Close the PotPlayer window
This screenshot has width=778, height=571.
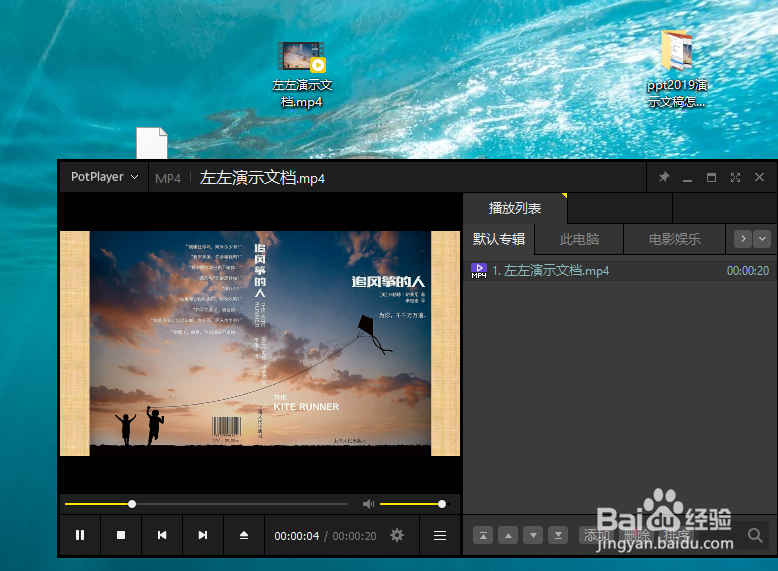click(x=759, y=177)
